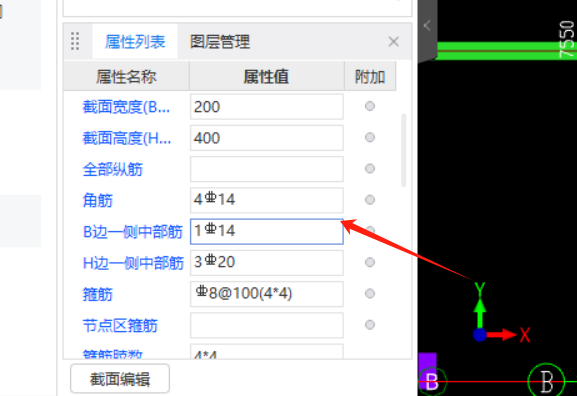Viewport: 577px width, 396px height.
Task: Toggle 附加 option for H边一侧中部筋 row
Action: [370, 262]
